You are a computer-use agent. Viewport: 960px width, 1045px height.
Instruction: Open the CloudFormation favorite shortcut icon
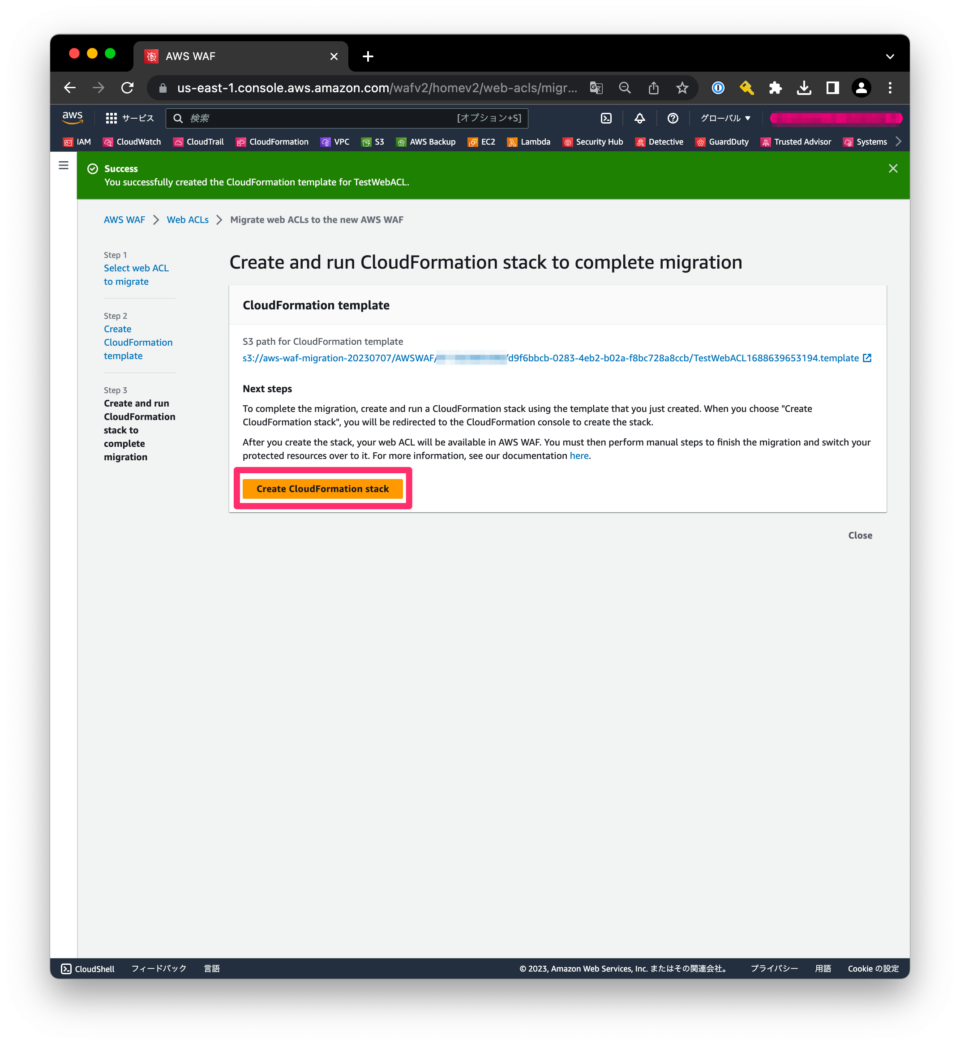(x=273, y=141)
